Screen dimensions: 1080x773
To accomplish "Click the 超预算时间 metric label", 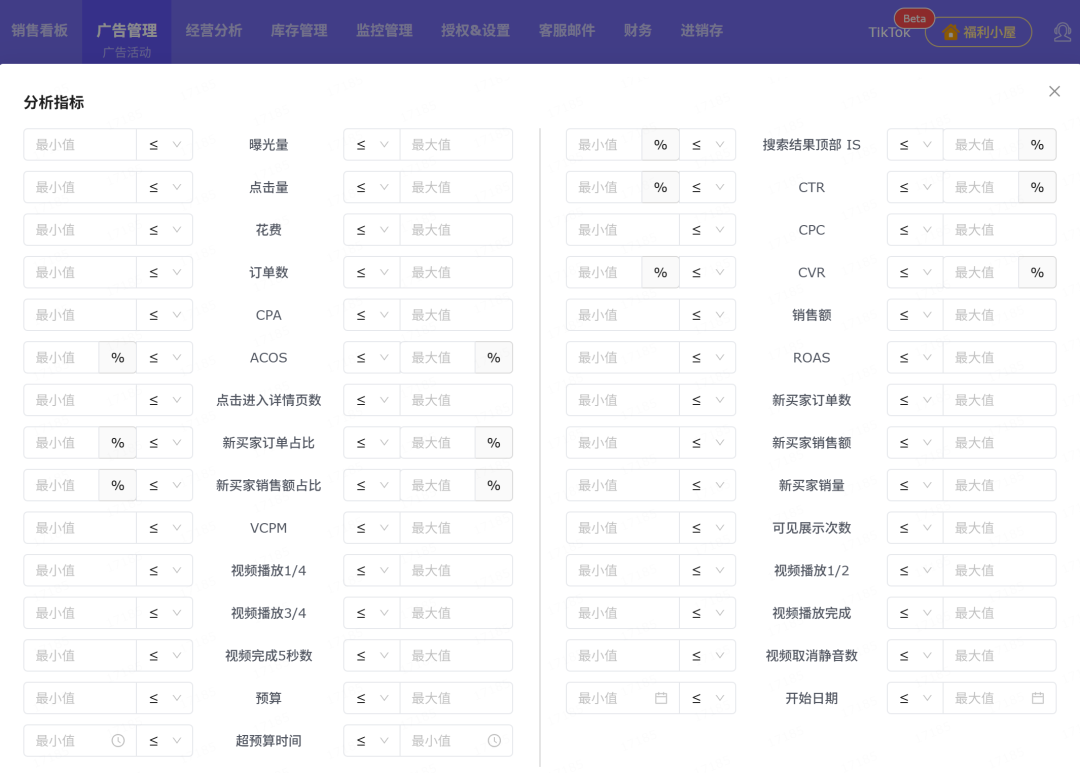I will click(x=269, y=741).
